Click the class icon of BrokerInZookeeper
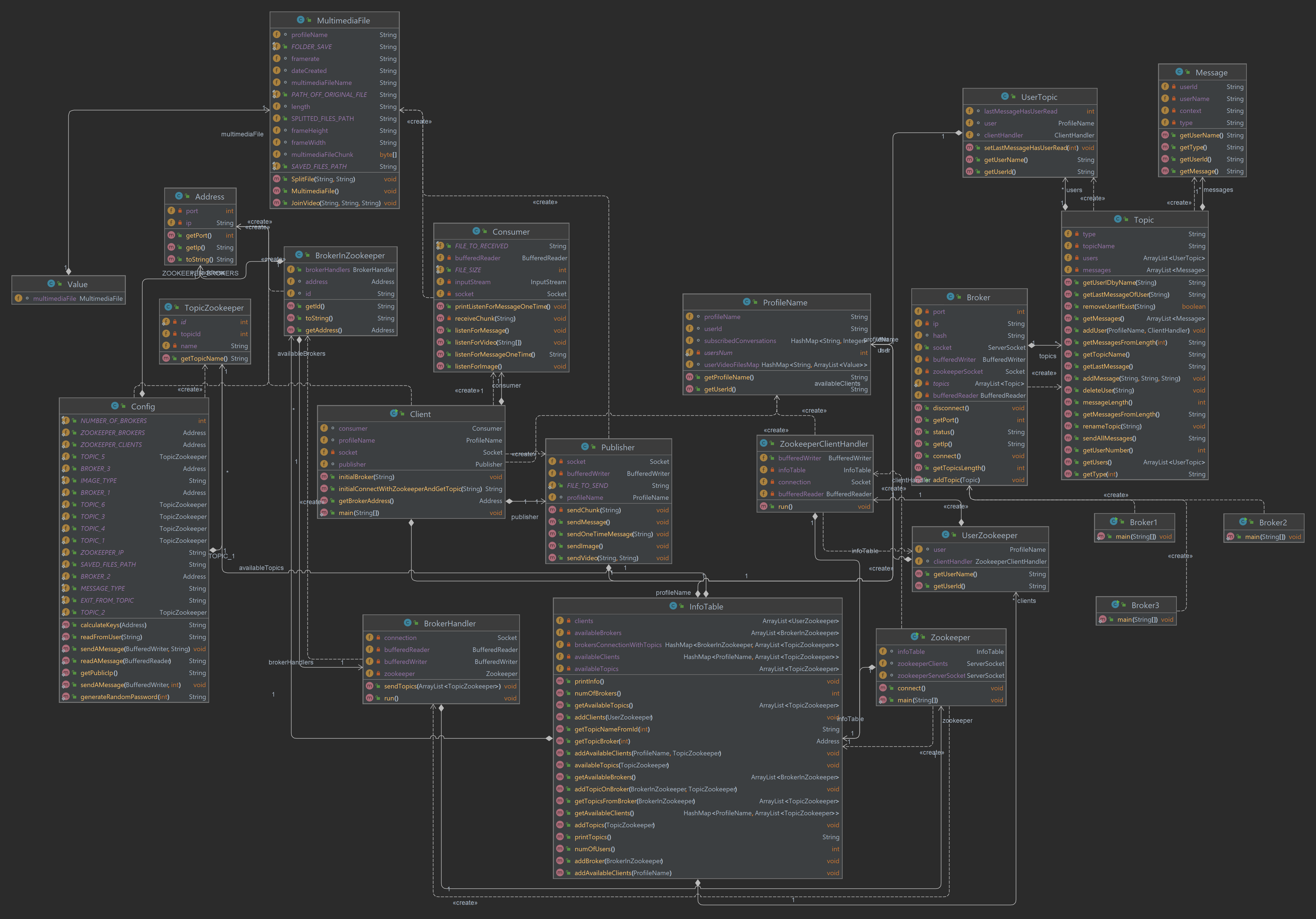This screenshot has width=1316, height=919. coord(299,255)
